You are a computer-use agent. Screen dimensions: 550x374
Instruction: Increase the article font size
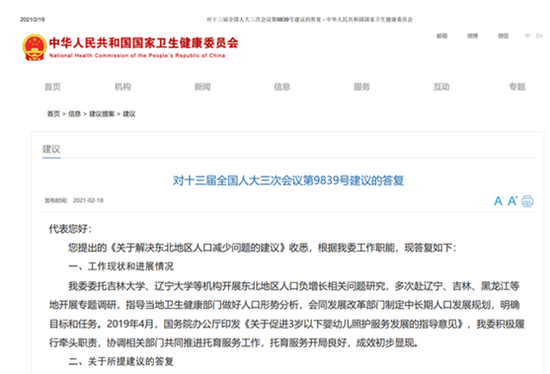pyautogui.click(x=512, y=201)
